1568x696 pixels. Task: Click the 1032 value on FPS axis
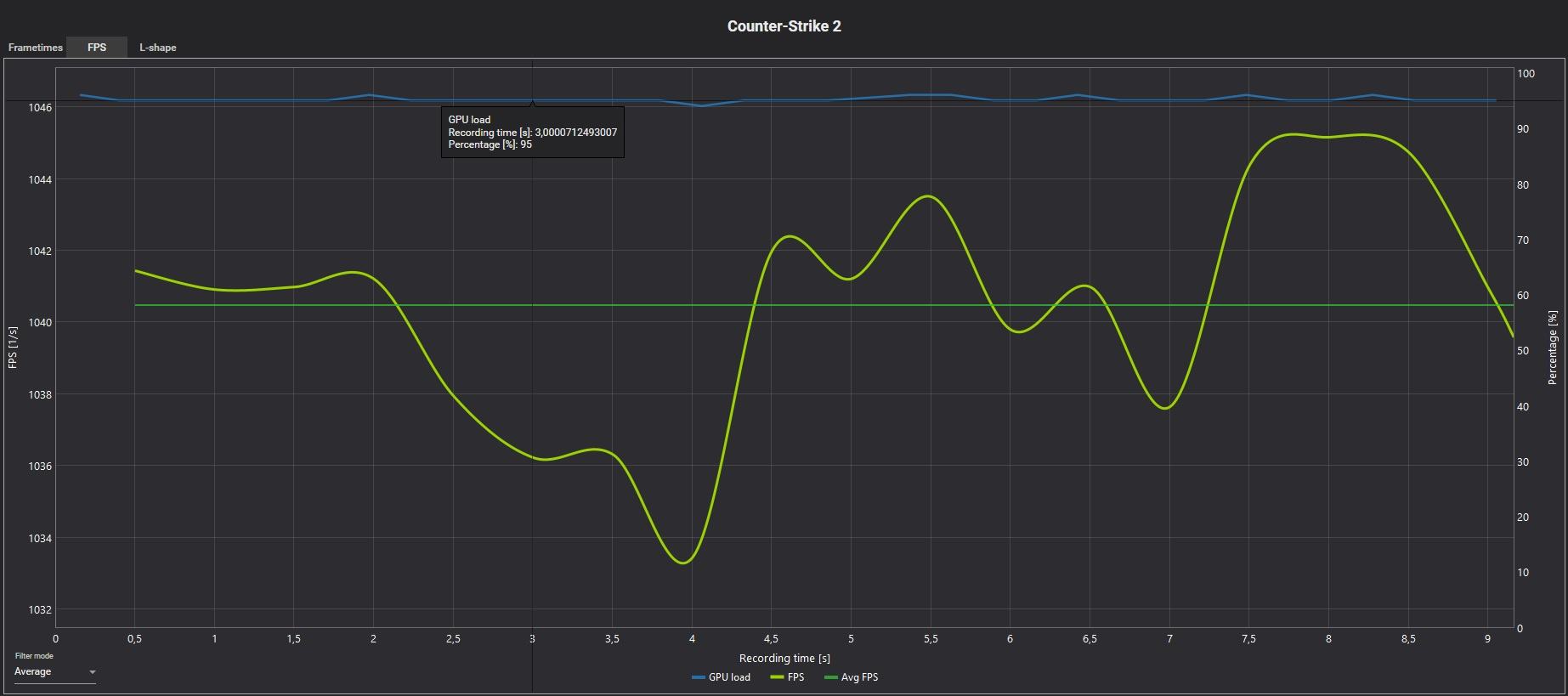[x=40, y=610]
